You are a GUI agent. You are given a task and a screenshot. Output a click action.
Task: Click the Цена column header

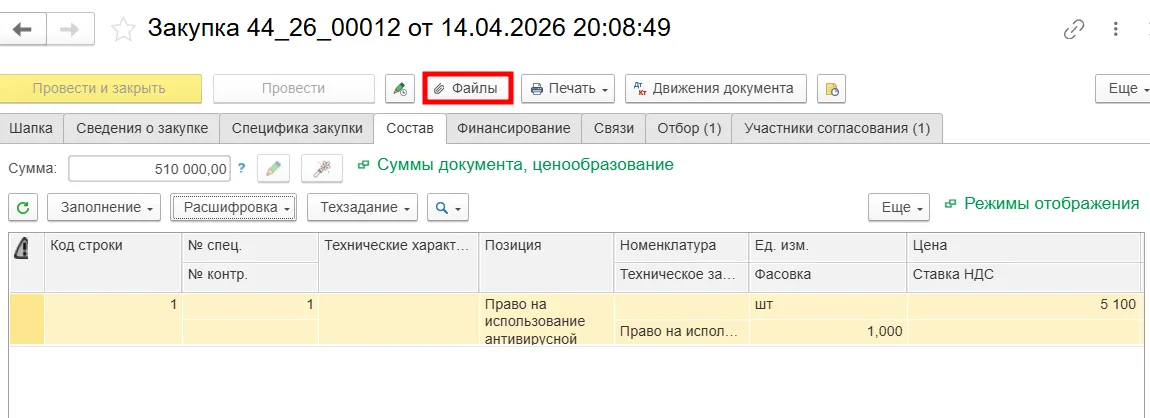pos(1025,247)
